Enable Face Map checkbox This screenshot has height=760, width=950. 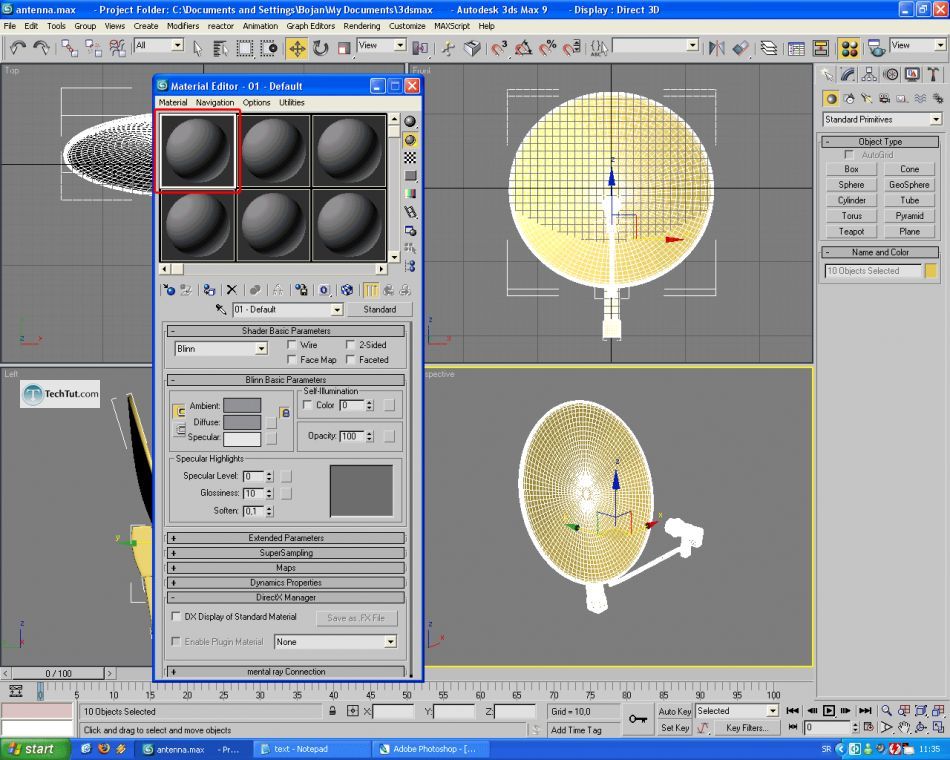[291, 359]
